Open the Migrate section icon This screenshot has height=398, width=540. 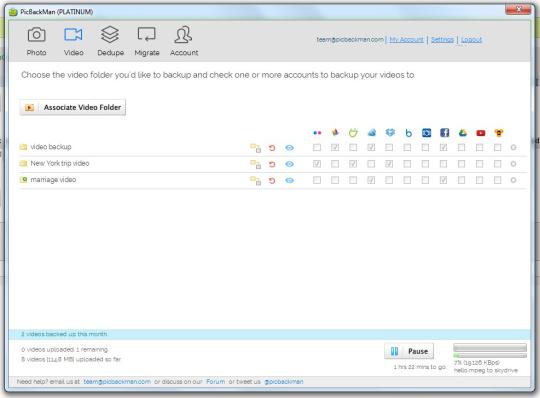click(x=147, y=34)
